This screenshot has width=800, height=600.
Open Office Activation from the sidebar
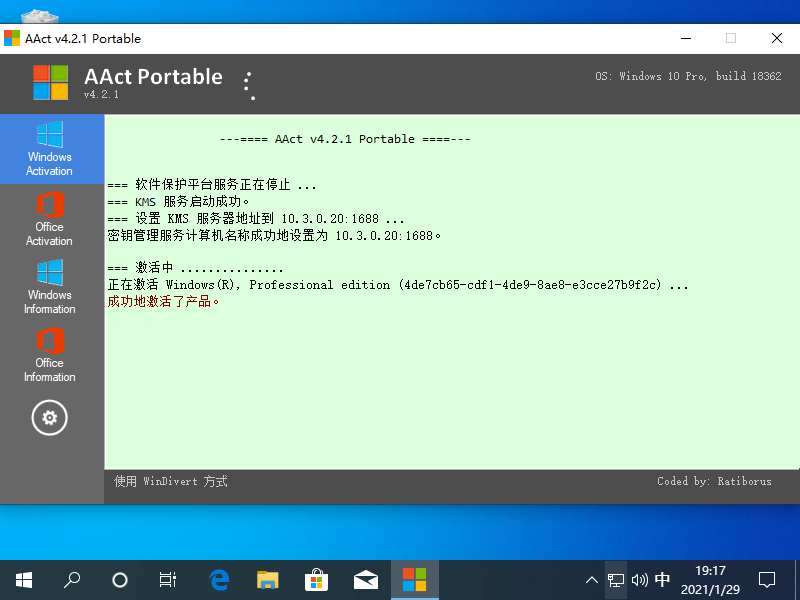49,220
